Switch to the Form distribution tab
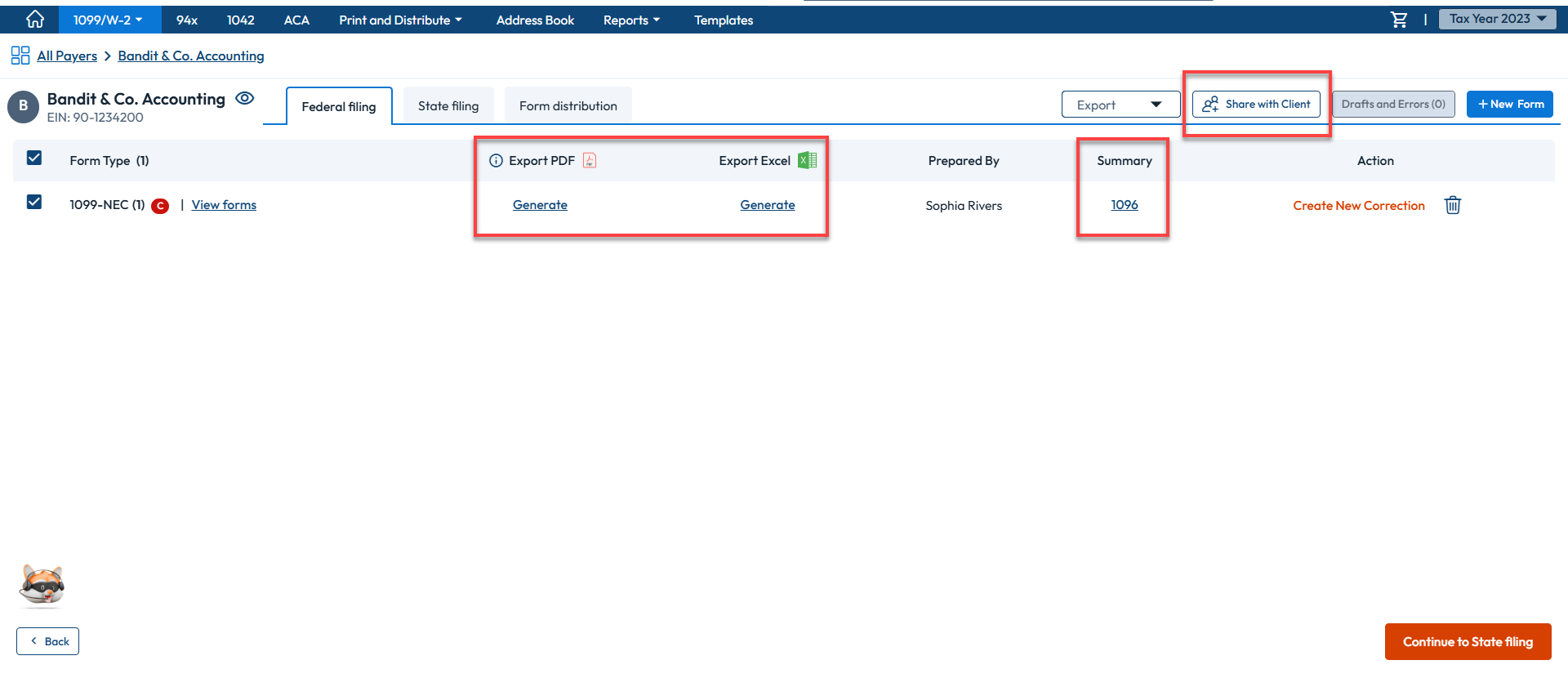The width and height of the screenshot is (1568, 678). 568,105
